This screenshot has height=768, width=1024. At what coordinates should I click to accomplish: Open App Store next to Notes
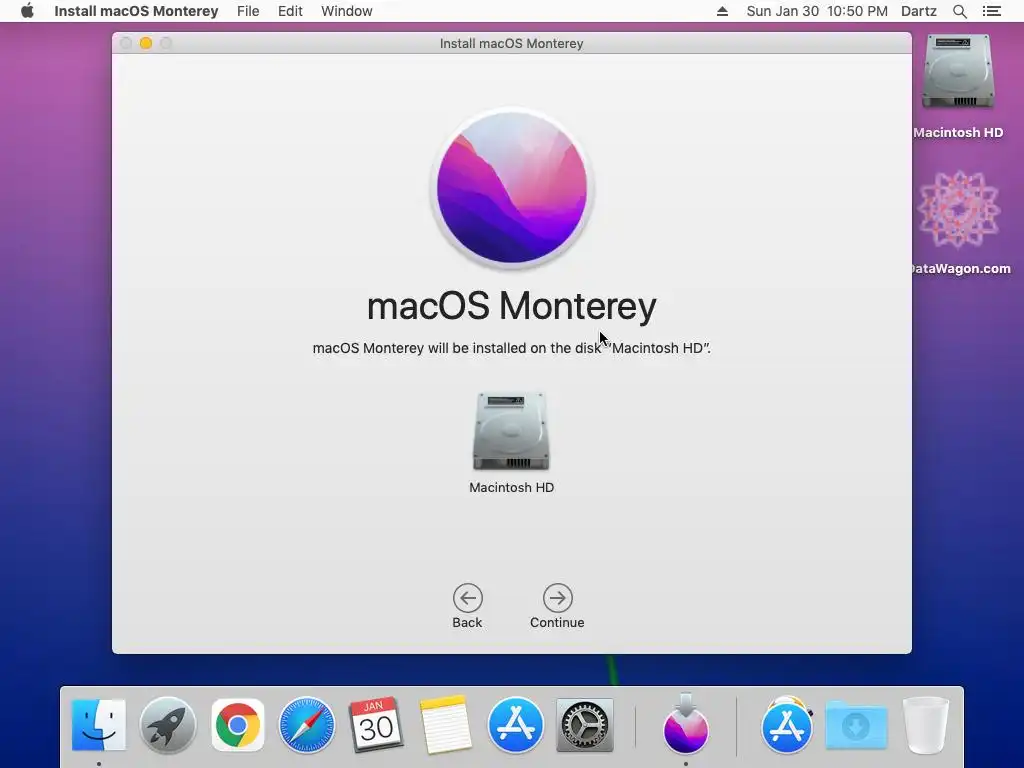(x=515, y=725)
